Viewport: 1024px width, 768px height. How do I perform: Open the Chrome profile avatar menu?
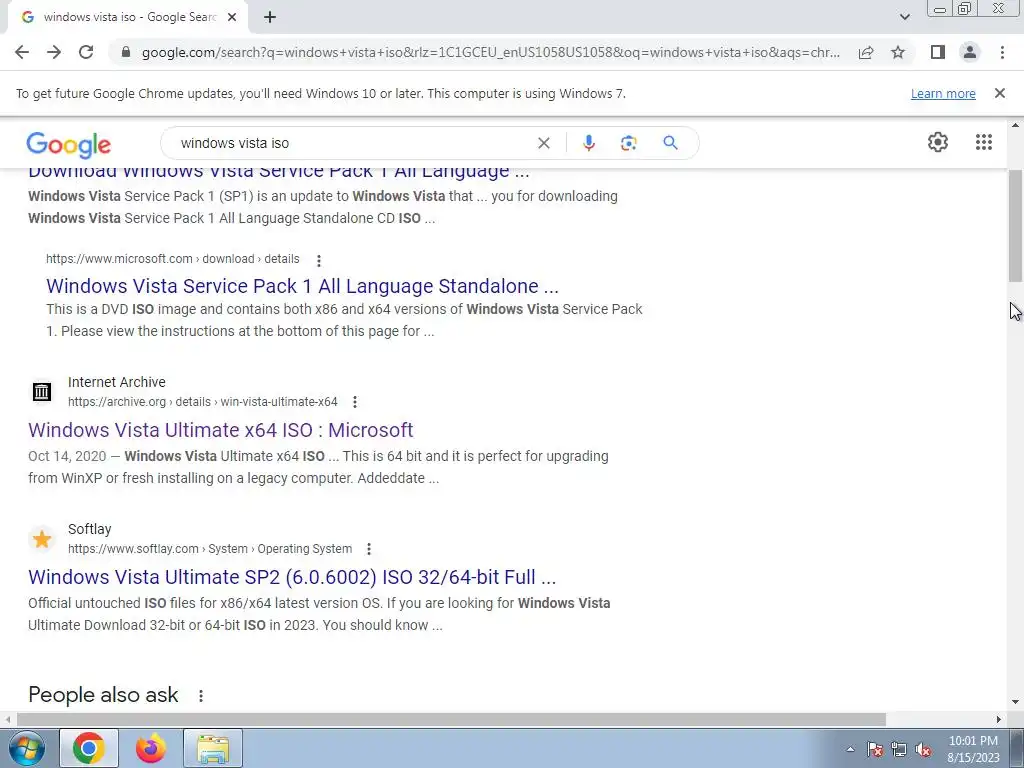(x=970, y=52)
